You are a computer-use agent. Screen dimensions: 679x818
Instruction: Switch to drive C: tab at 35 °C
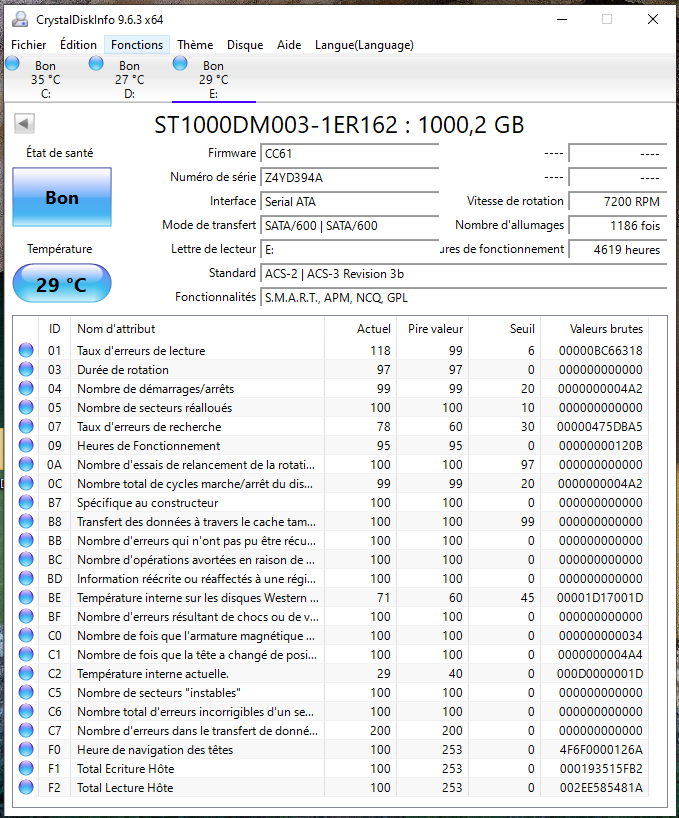pos(46,79)
